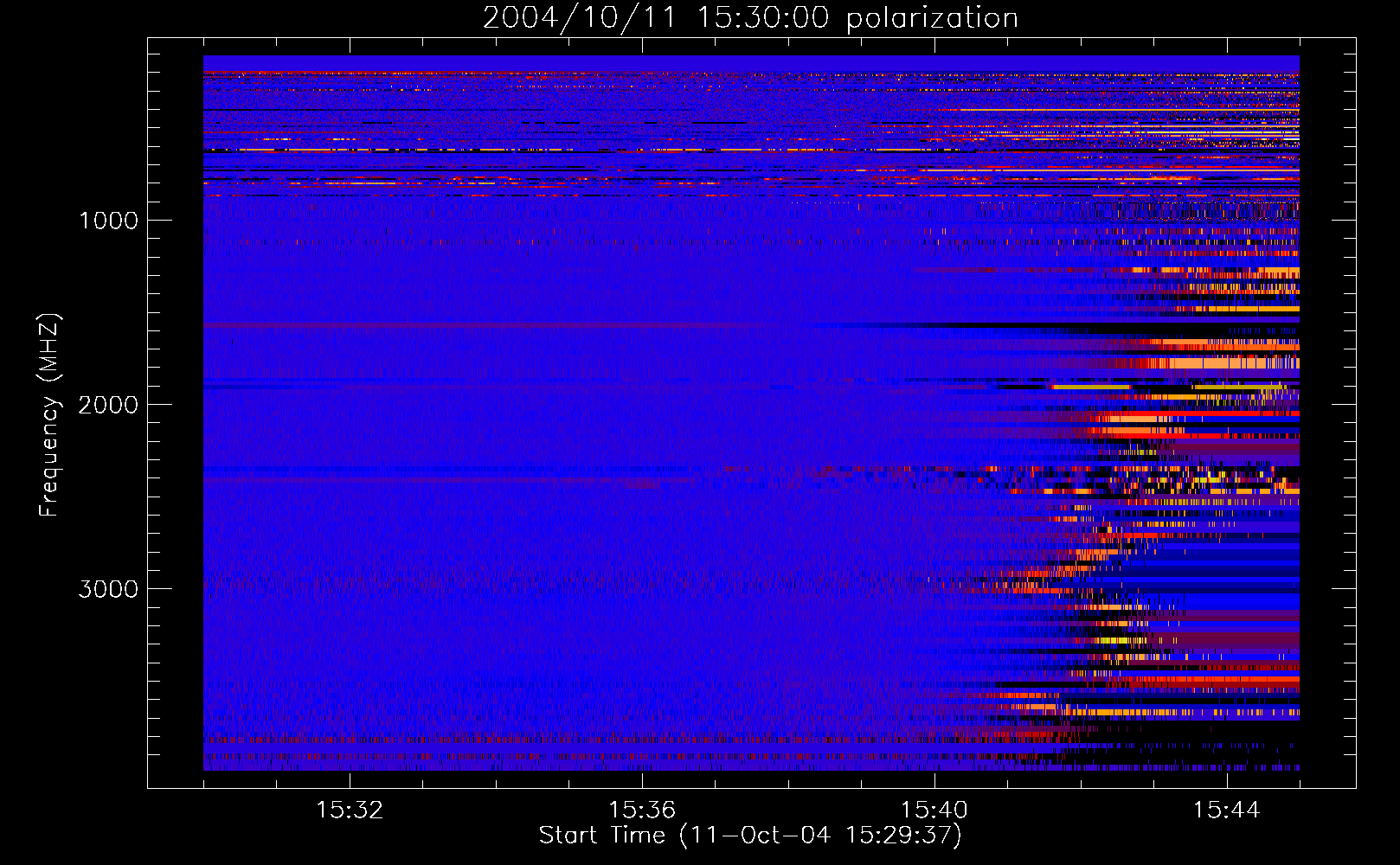Click the 1000 frequency tick label
Image resolution: width=1400 pixels, height=865 pixels.
108,221
